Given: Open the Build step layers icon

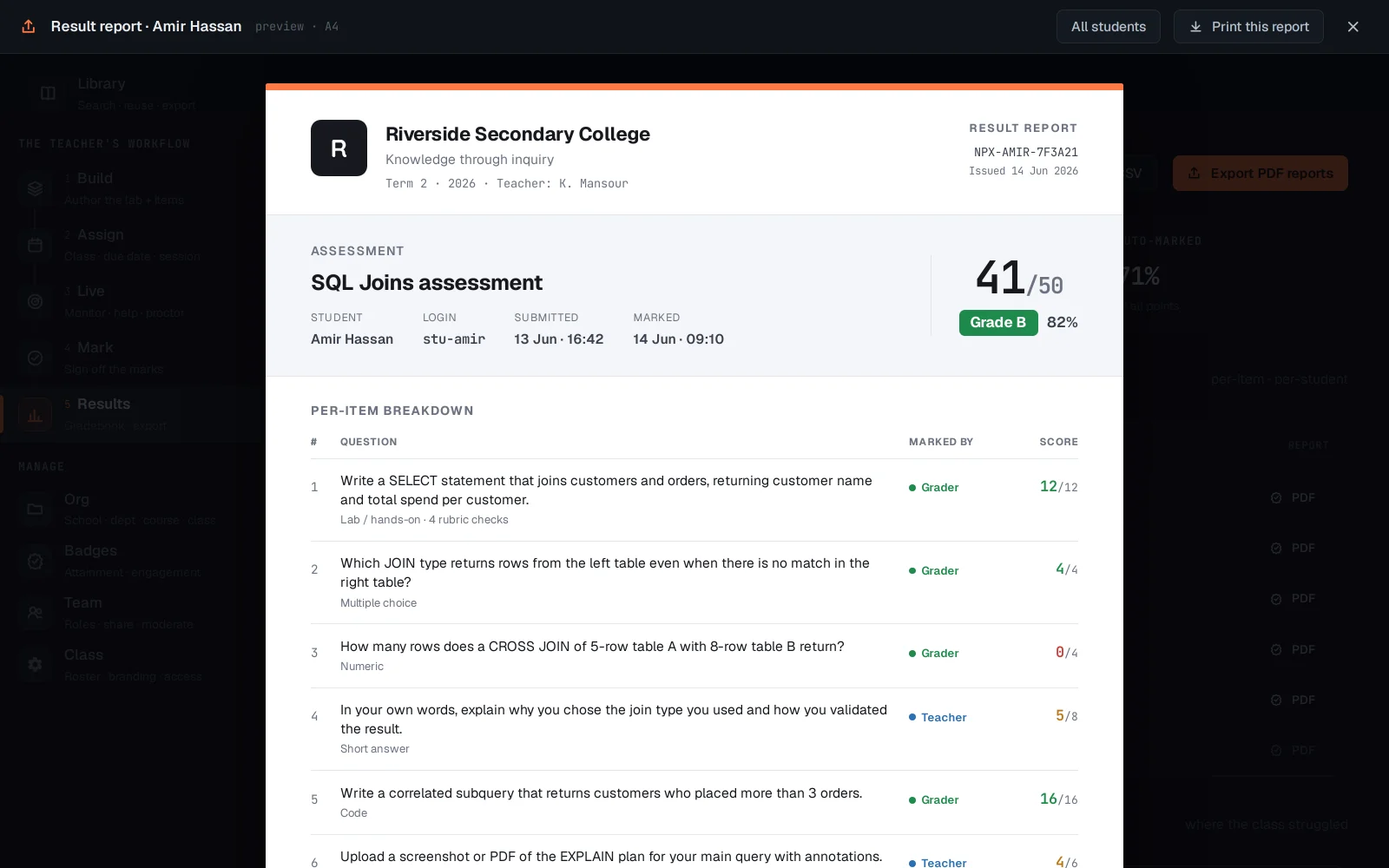Looking at the screenshot, I should 35,188.
